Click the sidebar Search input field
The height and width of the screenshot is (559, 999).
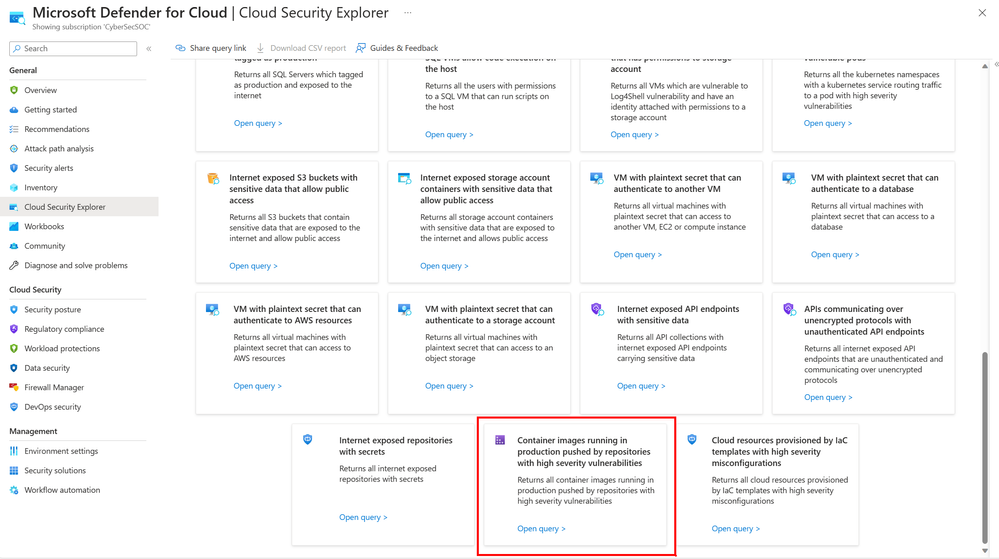click(x=78, y=48)
